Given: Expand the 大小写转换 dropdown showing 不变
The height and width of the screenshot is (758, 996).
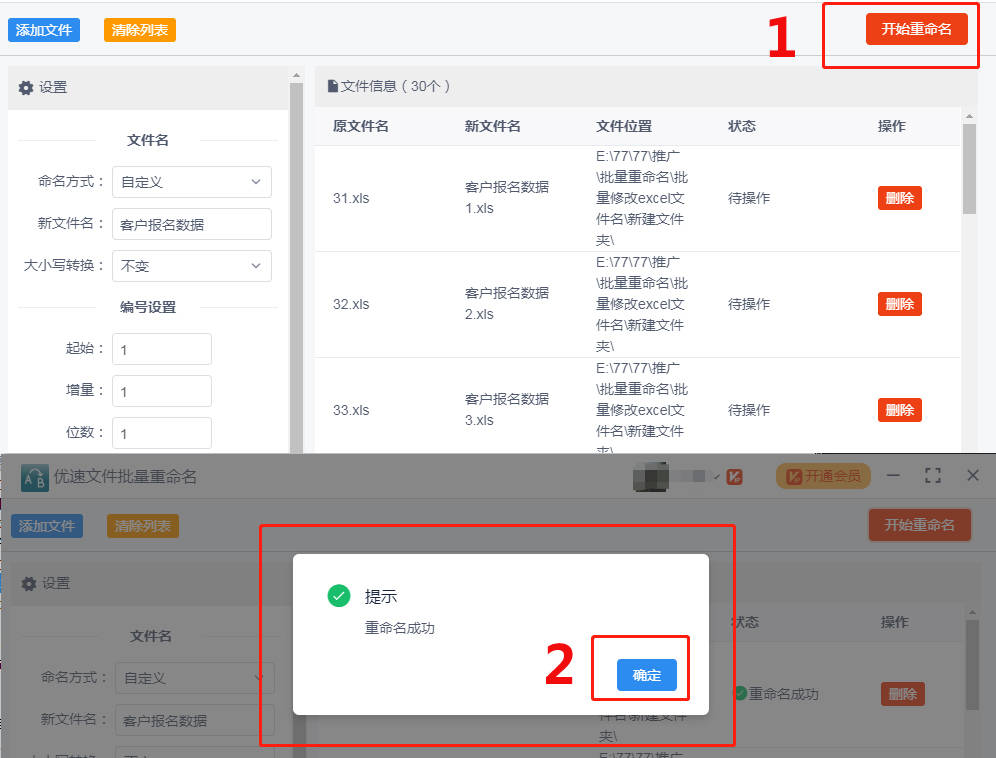Looking at the screenshot, I should (191, 266).
